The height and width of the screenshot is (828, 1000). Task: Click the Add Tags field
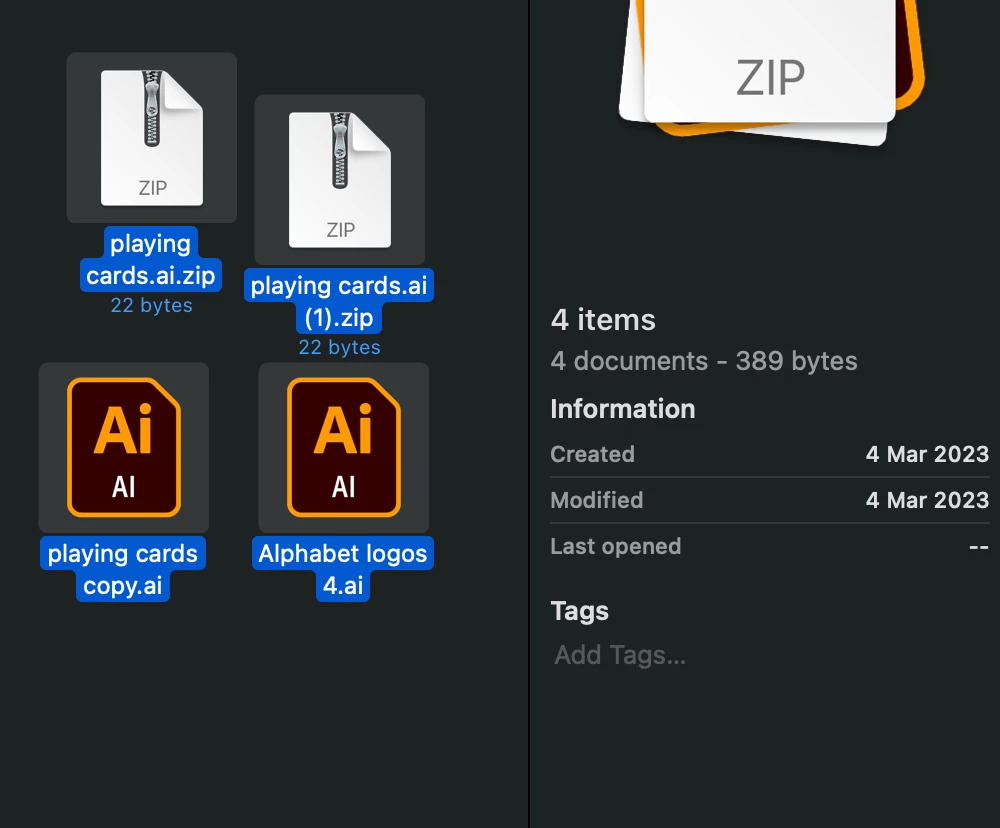click(x=620, y=655)
